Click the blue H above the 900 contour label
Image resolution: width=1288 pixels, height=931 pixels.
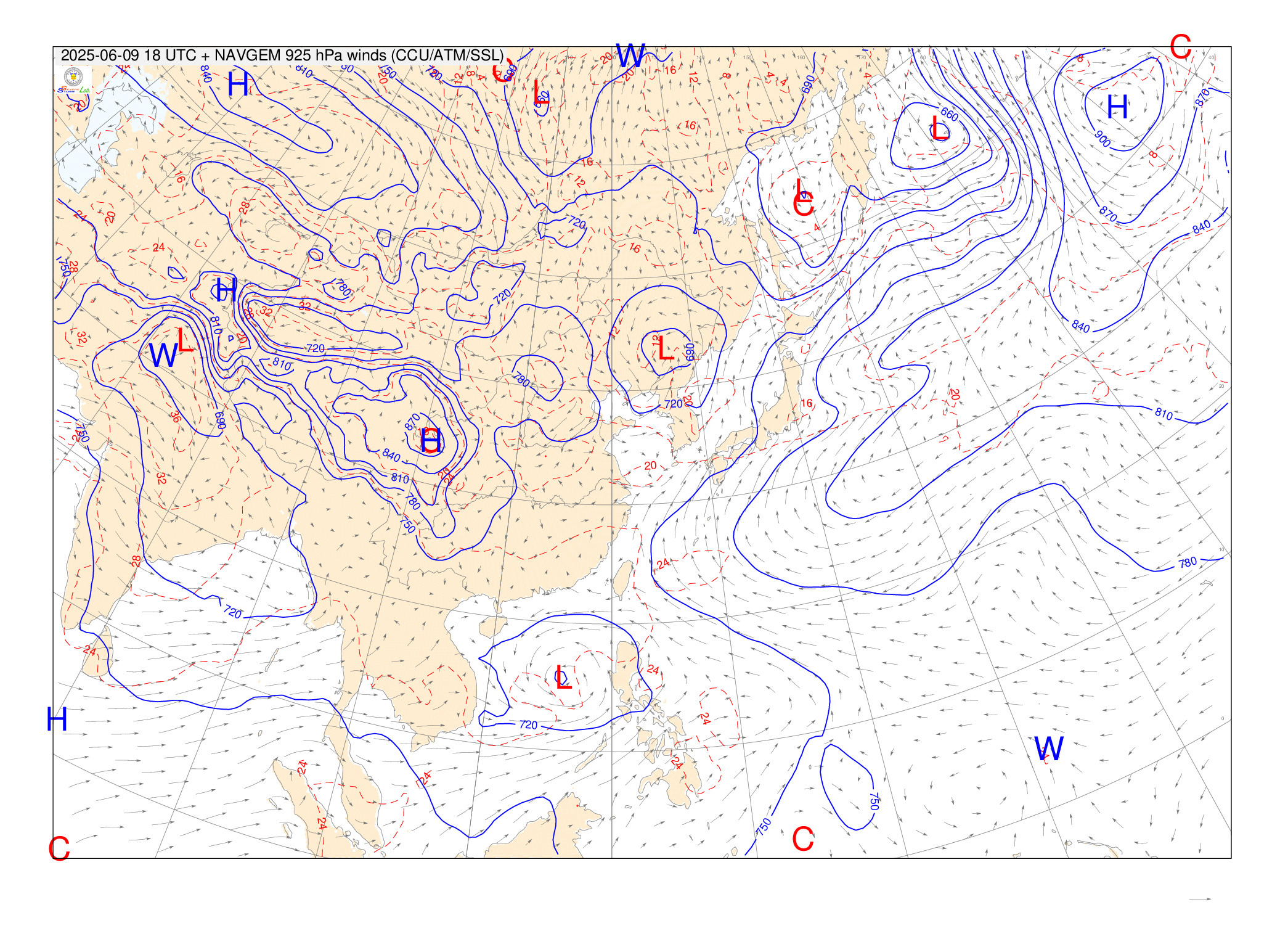tap(1117, 107)
